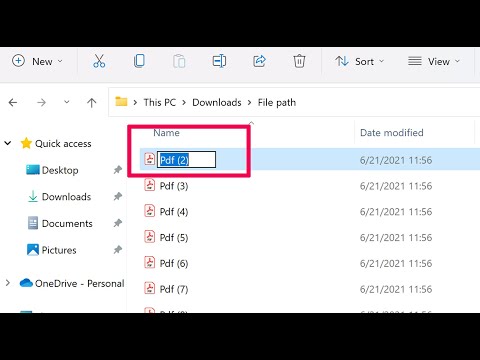This screenshot has width=480, height=360.
Task: Click the pin icon beside Documents
Action: pyautogui.click(x=117, y=223)
